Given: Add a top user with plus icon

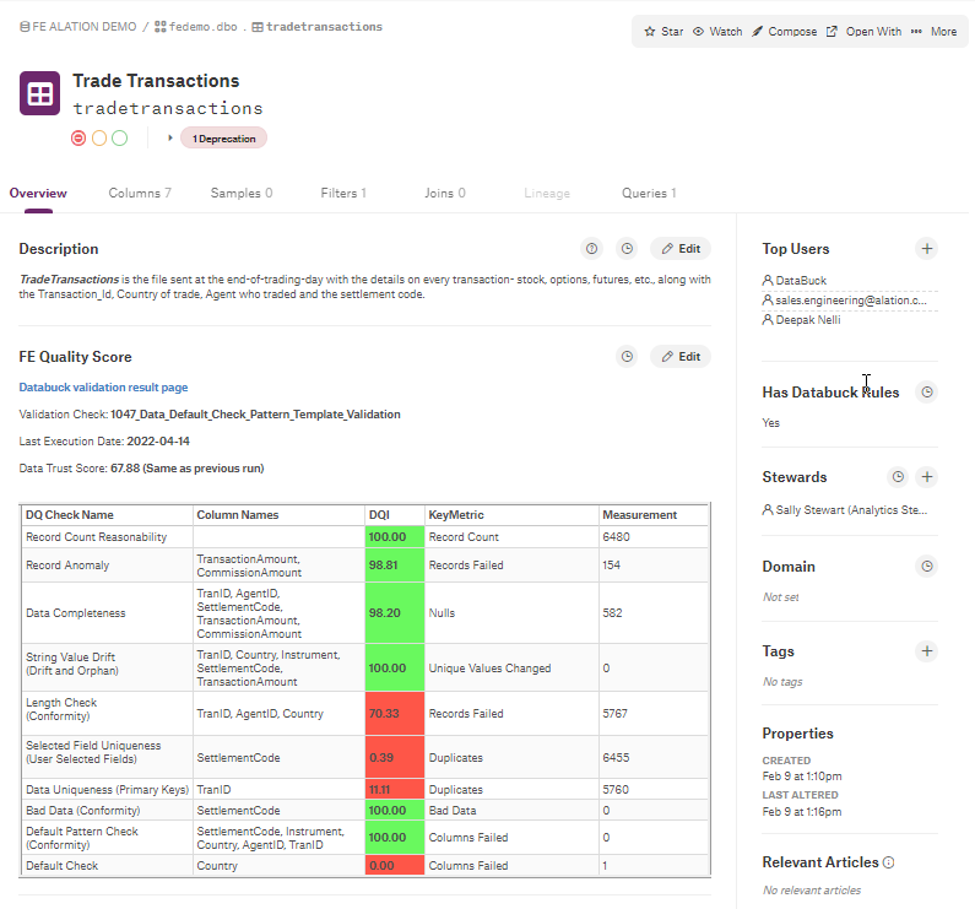Looking at the screenshot, I should coord(927,249).
